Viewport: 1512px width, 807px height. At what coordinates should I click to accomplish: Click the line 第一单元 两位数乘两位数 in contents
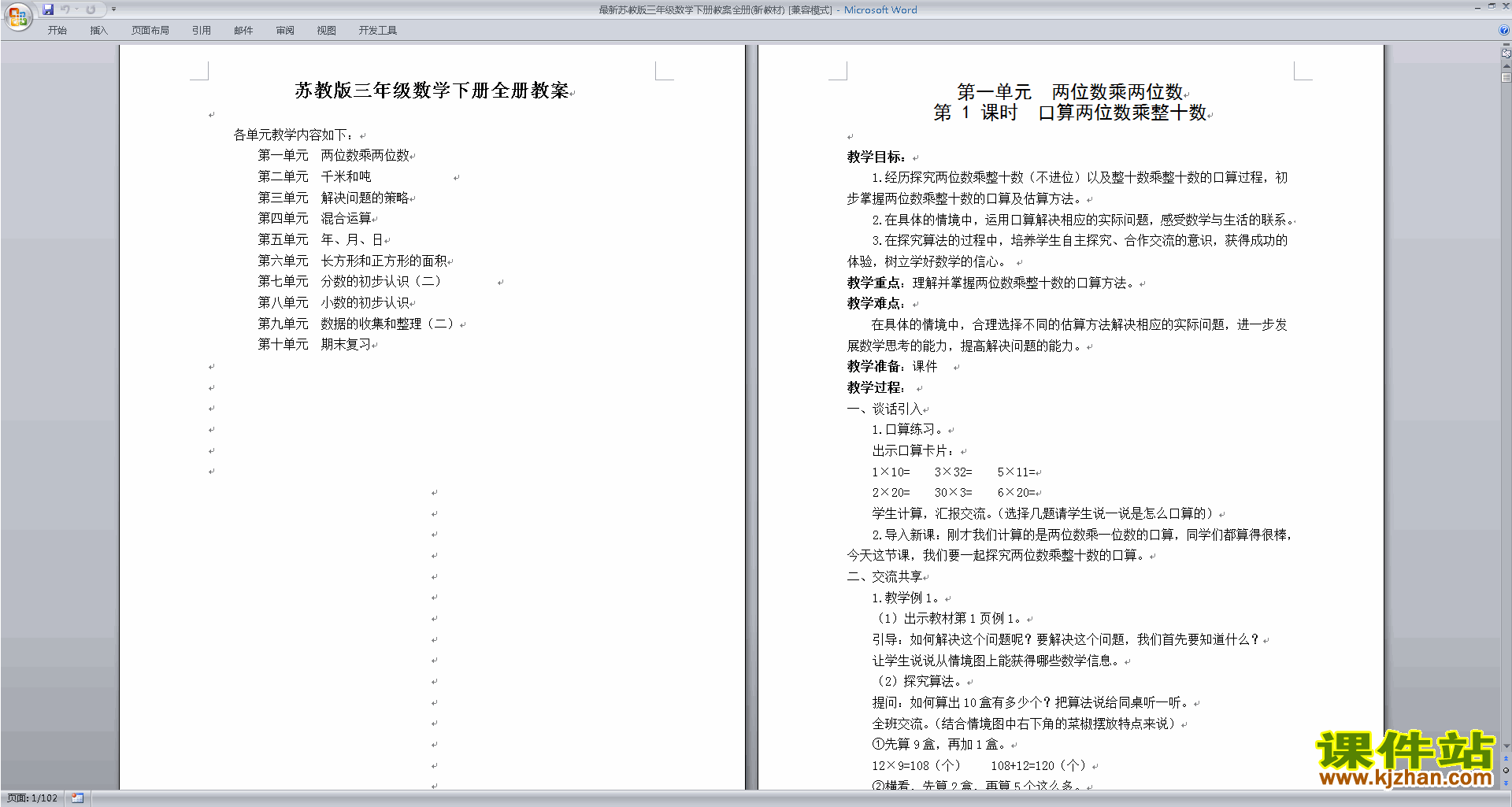click(334, 156)
